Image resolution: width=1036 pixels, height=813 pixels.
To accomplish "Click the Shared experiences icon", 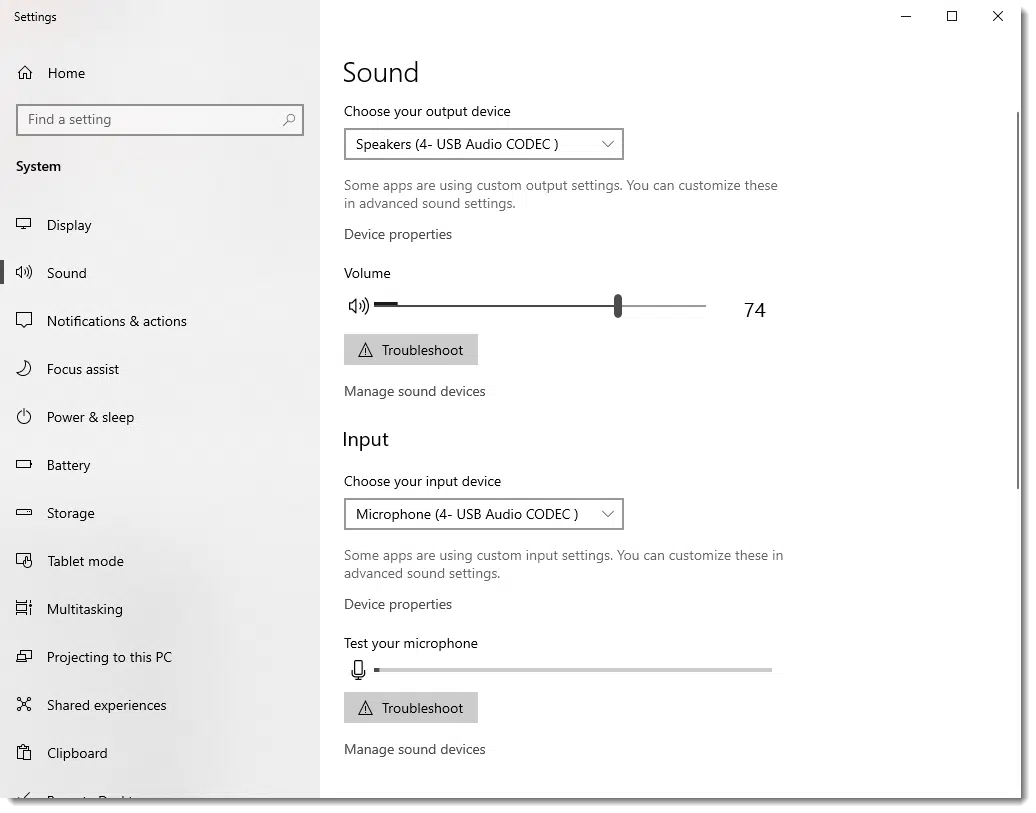I will (24, 705).
